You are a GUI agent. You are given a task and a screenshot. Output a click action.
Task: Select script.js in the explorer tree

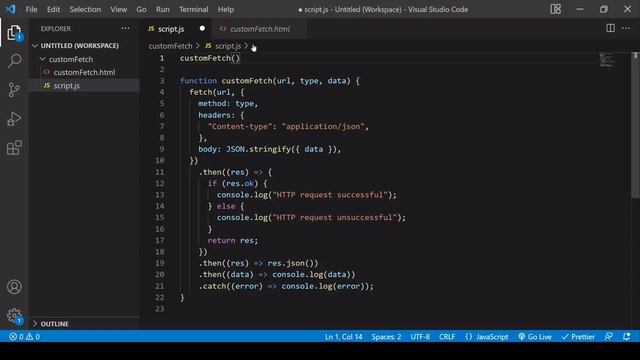[66, 85]
